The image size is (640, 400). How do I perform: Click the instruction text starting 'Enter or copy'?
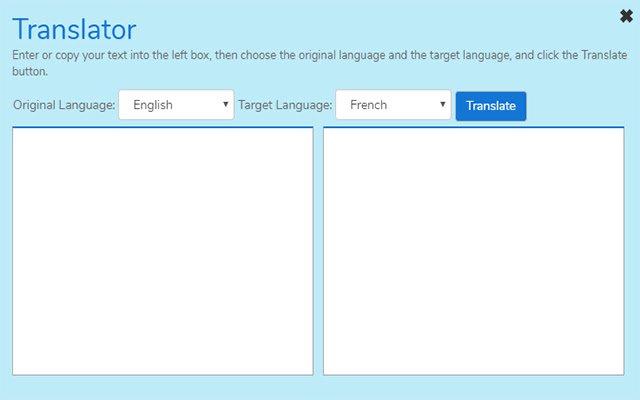pos(320,63)
